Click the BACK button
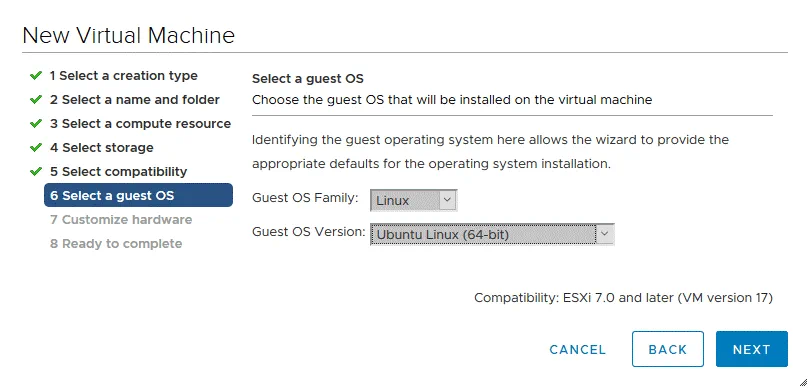The image size is (810, 389). [x=668, y=349]
